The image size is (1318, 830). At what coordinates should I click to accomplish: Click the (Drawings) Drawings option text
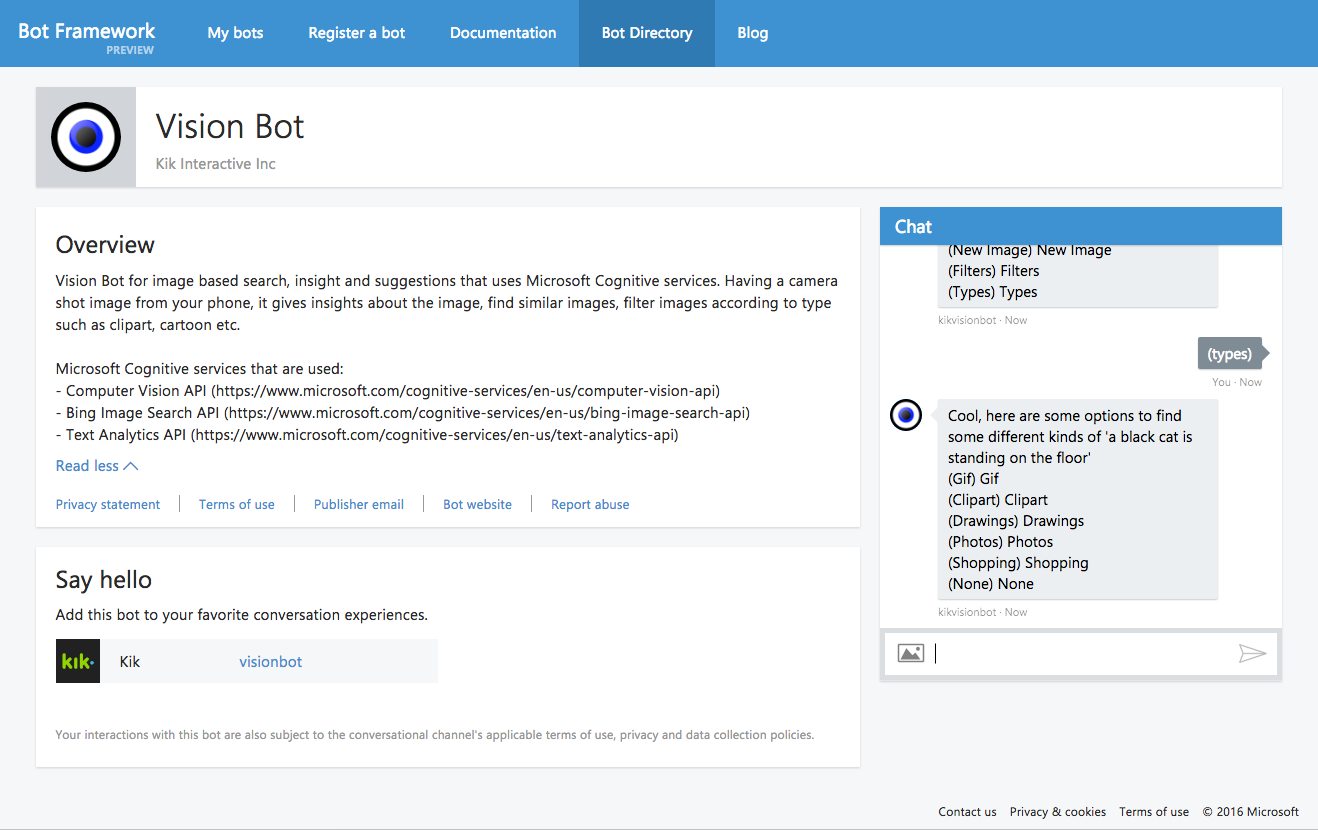[x=1016, y=521]
